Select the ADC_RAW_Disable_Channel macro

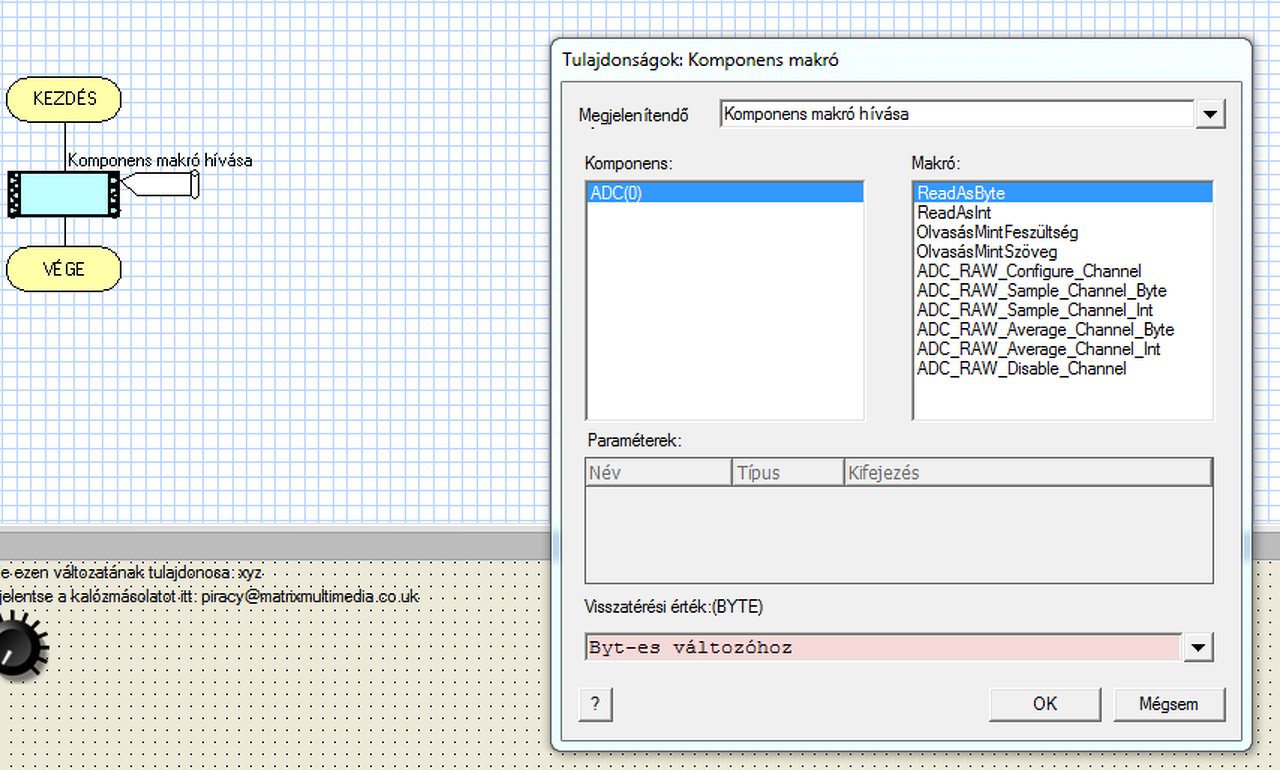pyautogui.click(x=1062, y=369)
